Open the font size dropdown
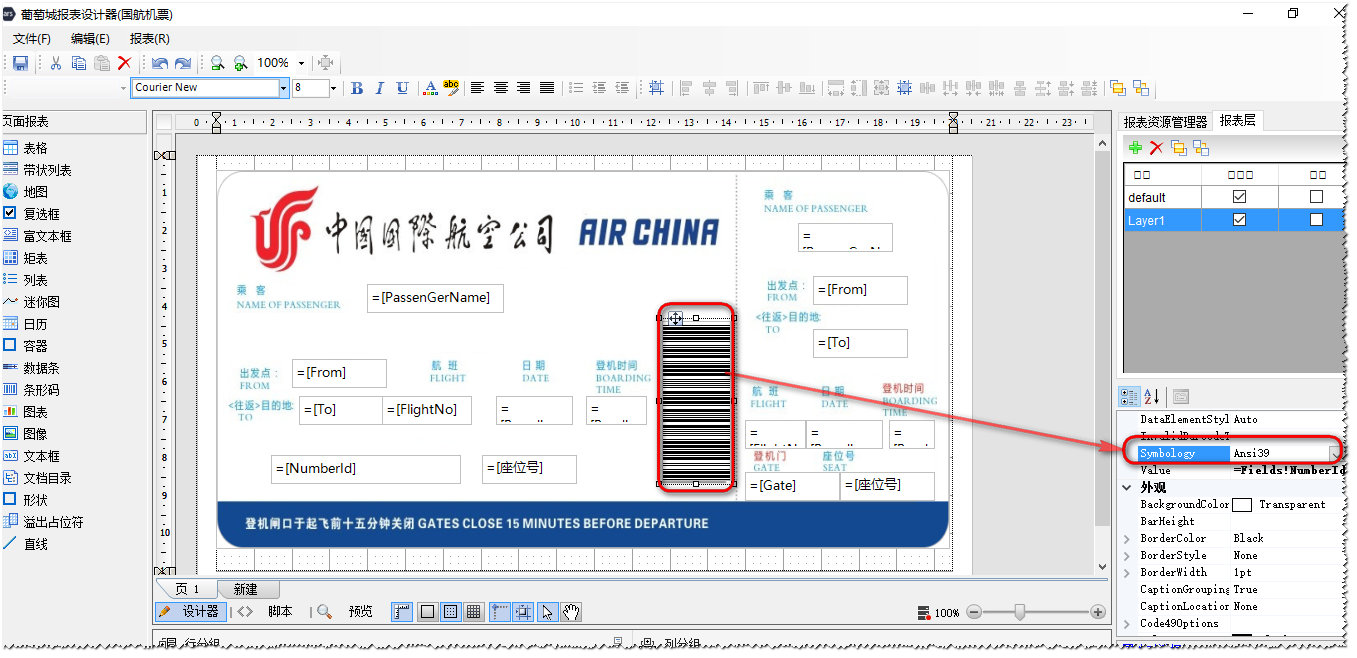 (333, 88)
